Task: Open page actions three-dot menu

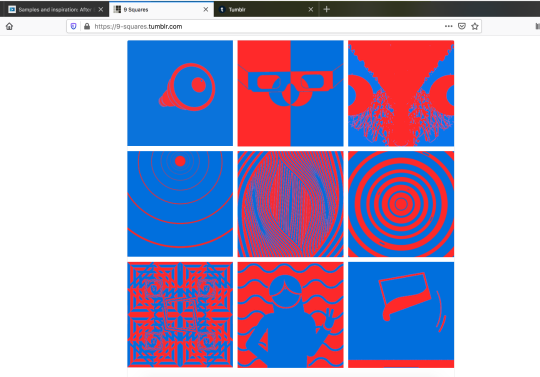Action: click(448, 26)
